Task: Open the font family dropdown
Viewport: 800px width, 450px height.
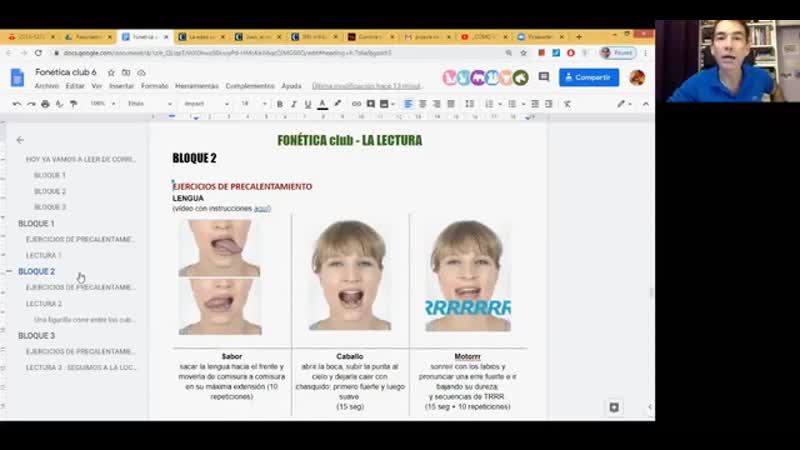Action: [x=206, y=104]
